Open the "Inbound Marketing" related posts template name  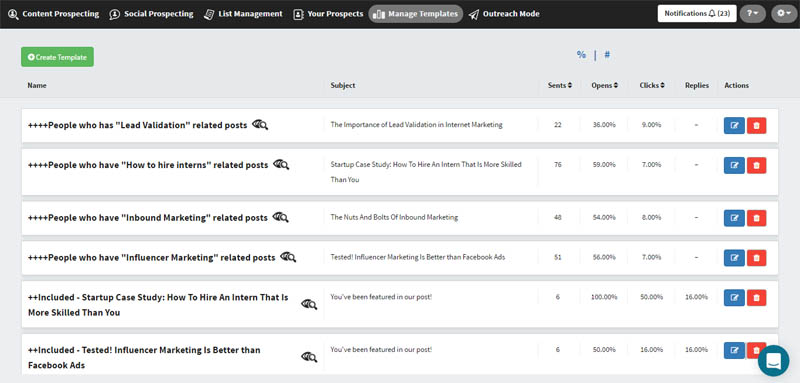(147, 218)
